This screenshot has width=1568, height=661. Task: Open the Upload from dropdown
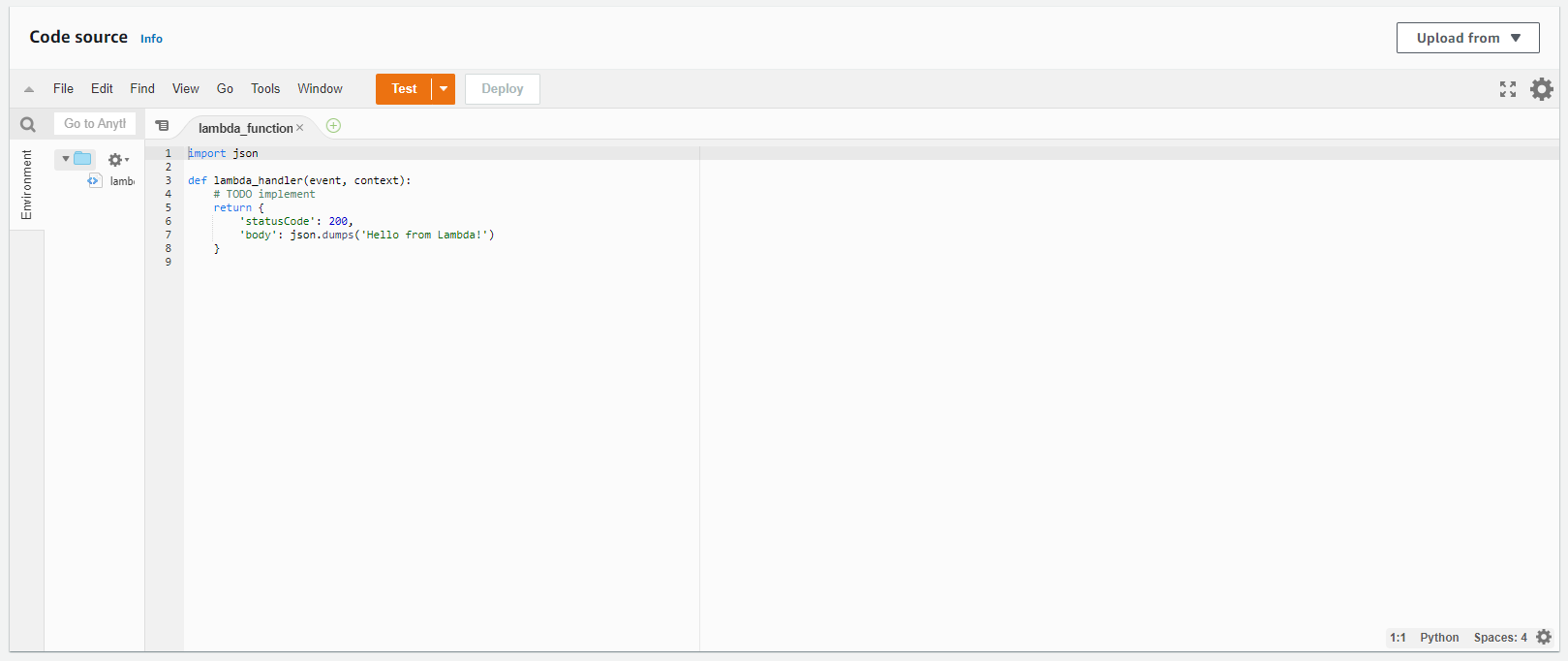coord(1467,38)
